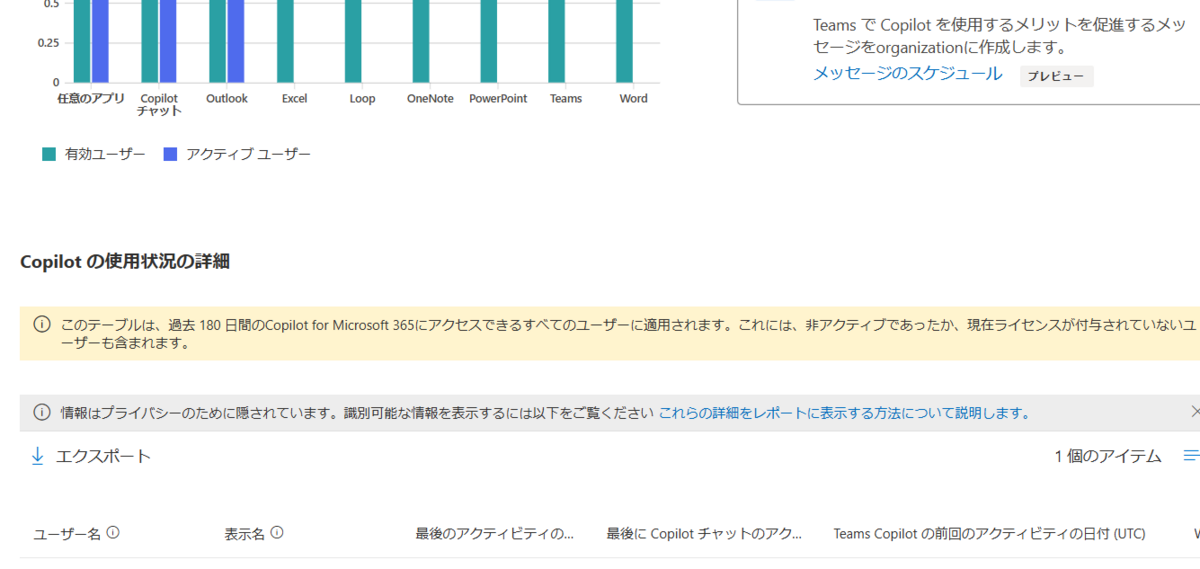
Task: Click the アクティブ ユーザー legend label
Action: pos(248,154)
